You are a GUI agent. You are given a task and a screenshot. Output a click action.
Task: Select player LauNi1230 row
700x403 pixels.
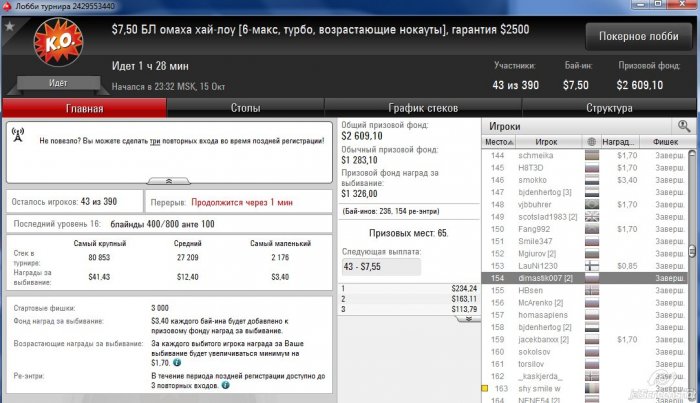pos(584,266)
